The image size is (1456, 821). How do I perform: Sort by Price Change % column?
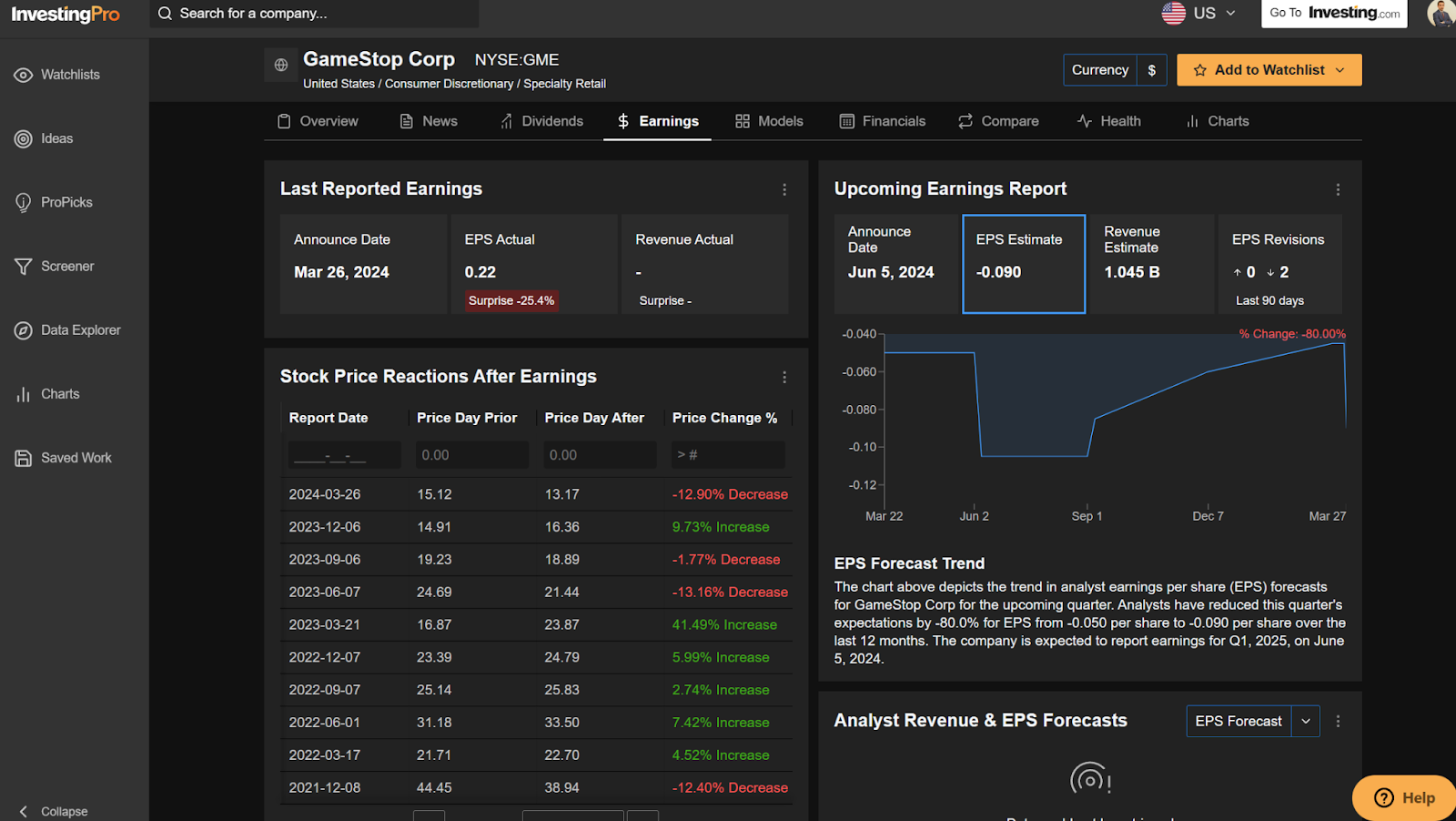tap(724, 418)
